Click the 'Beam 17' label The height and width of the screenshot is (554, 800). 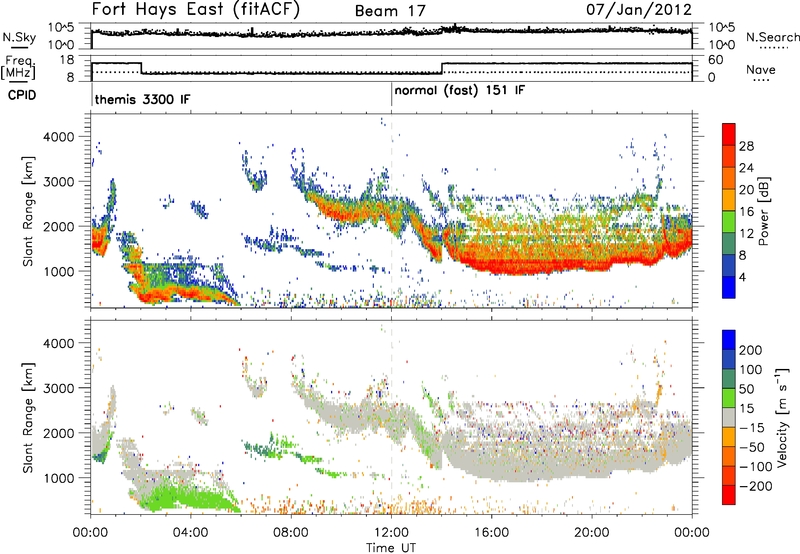point(390,11)
